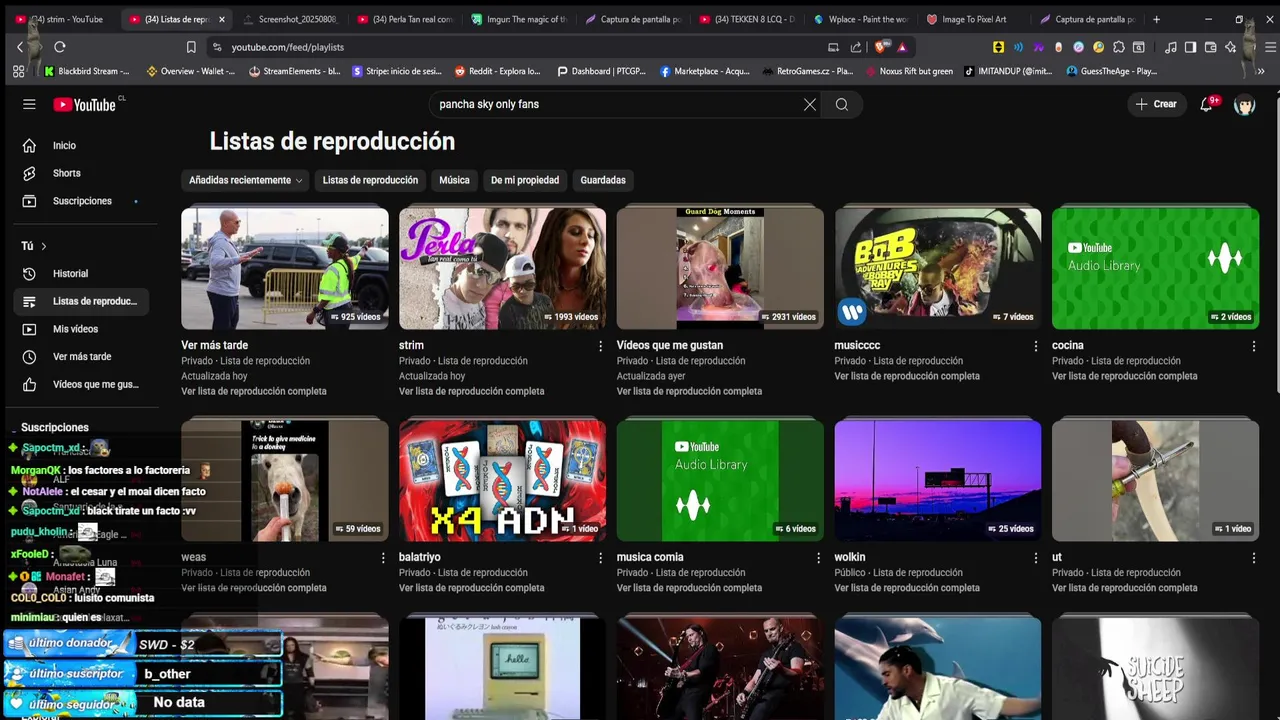Open the extensions puzzle-piece icon
The width and height of the screenshot is (1280, 720).
1119,47
